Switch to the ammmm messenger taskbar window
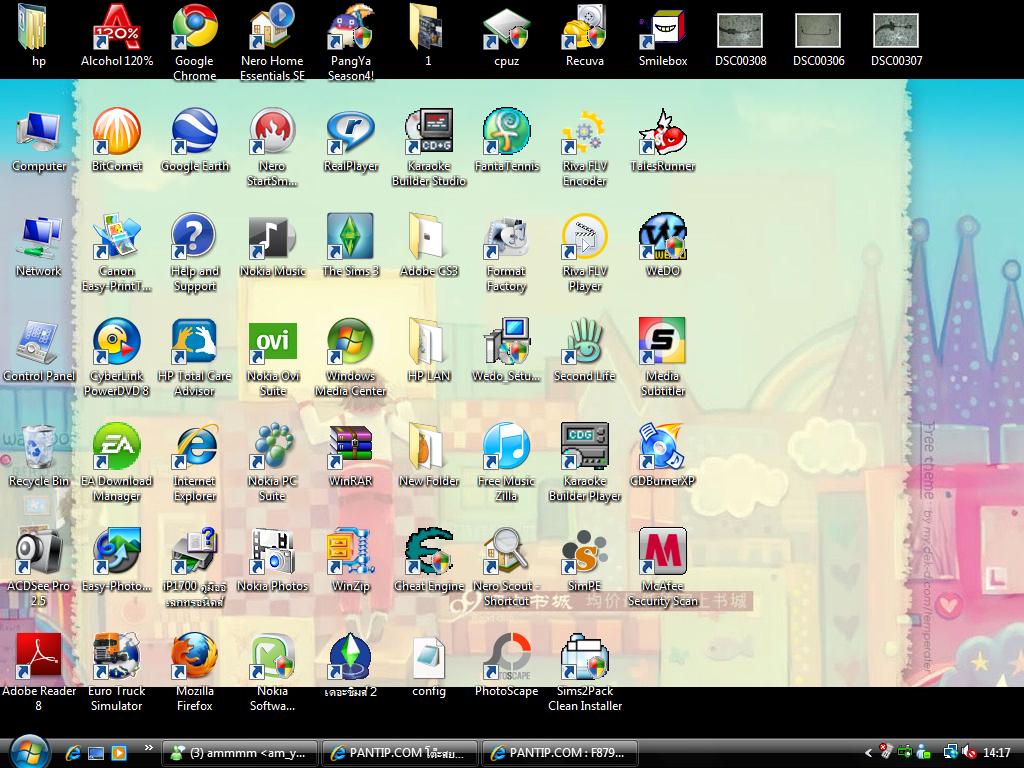Viewport: 1024px width, 768px height. [x=240, y=753]
